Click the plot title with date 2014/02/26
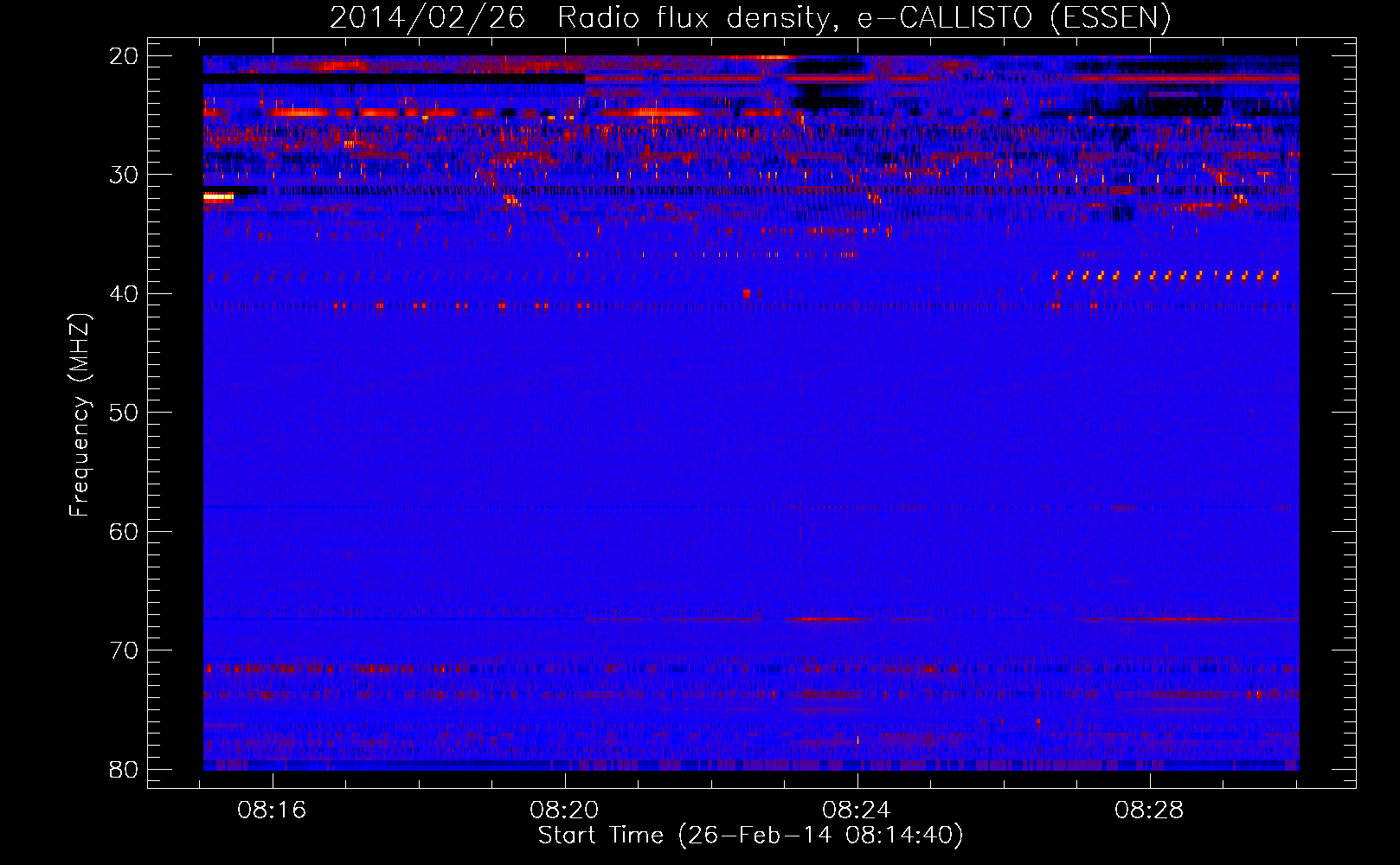This screenshot has width=1400, height=865. [750, 17]
